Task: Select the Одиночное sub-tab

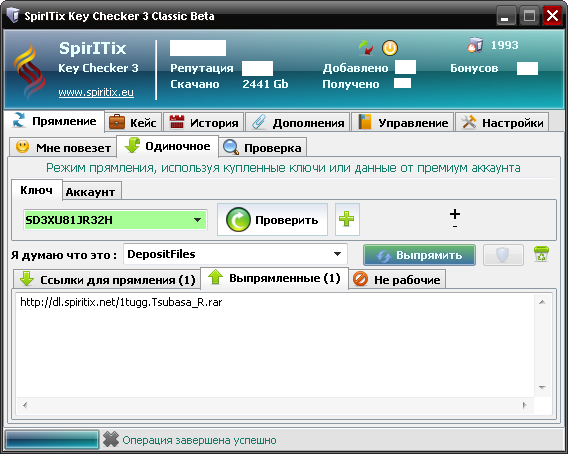Action: [x=167, y=146]
